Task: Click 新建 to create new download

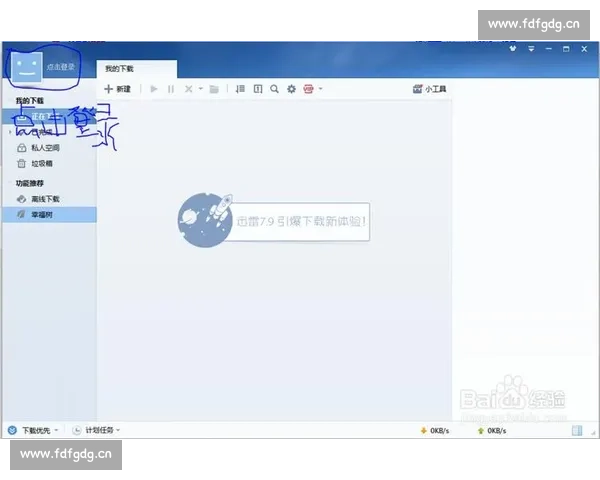Action: point(117,89)
